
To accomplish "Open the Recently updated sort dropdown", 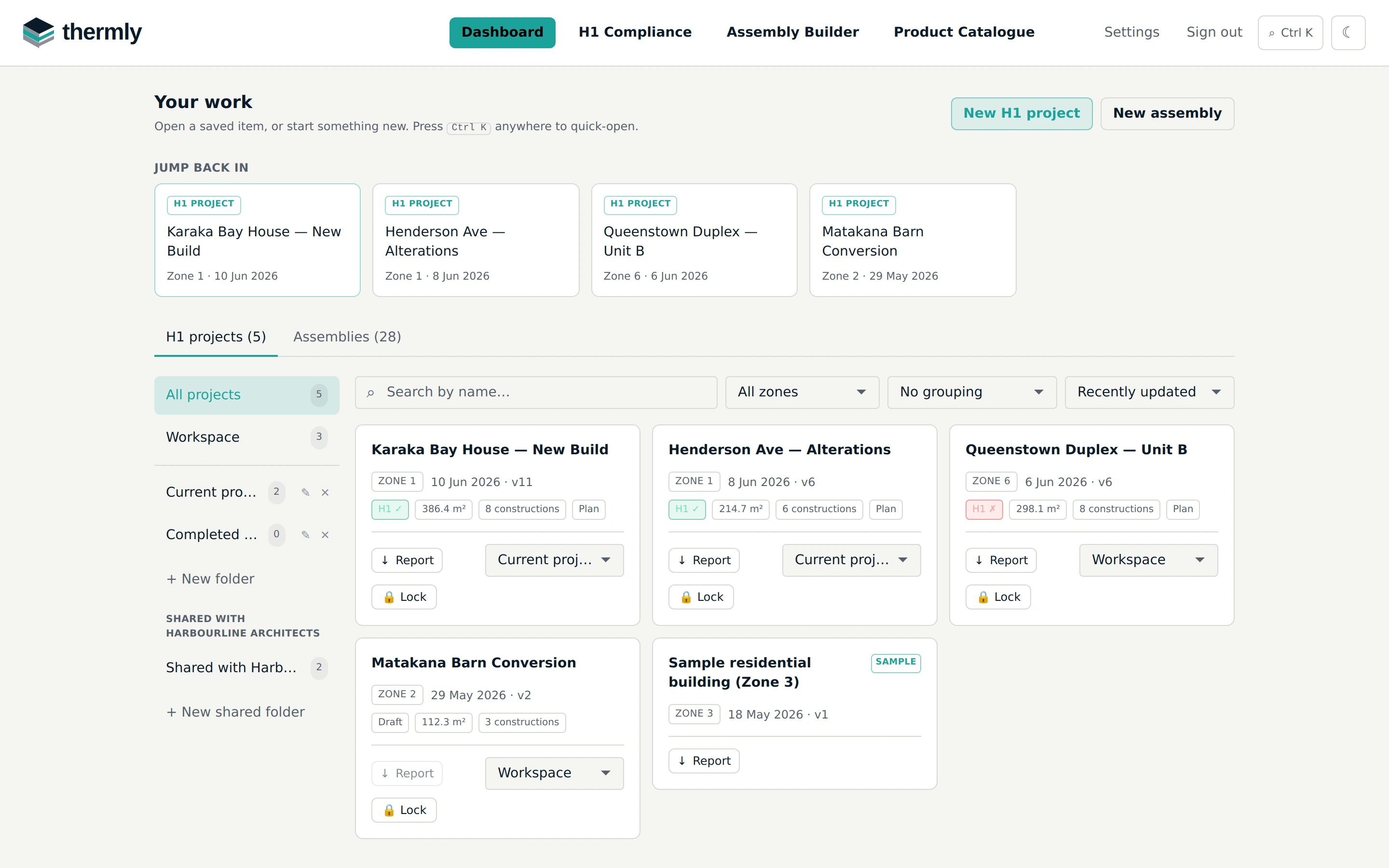I will coord(1149,392).
